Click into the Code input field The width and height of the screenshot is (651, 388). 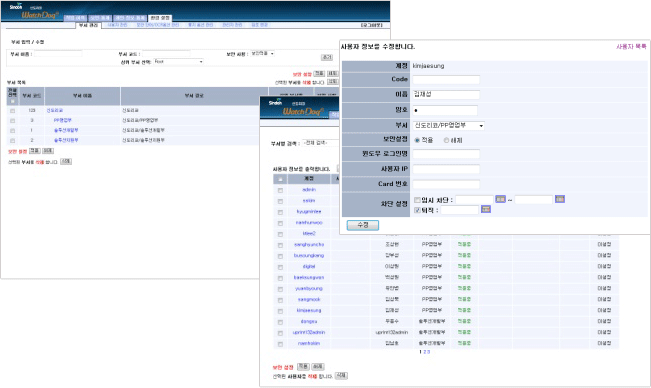pyautogui.click(x=446, y=80)
